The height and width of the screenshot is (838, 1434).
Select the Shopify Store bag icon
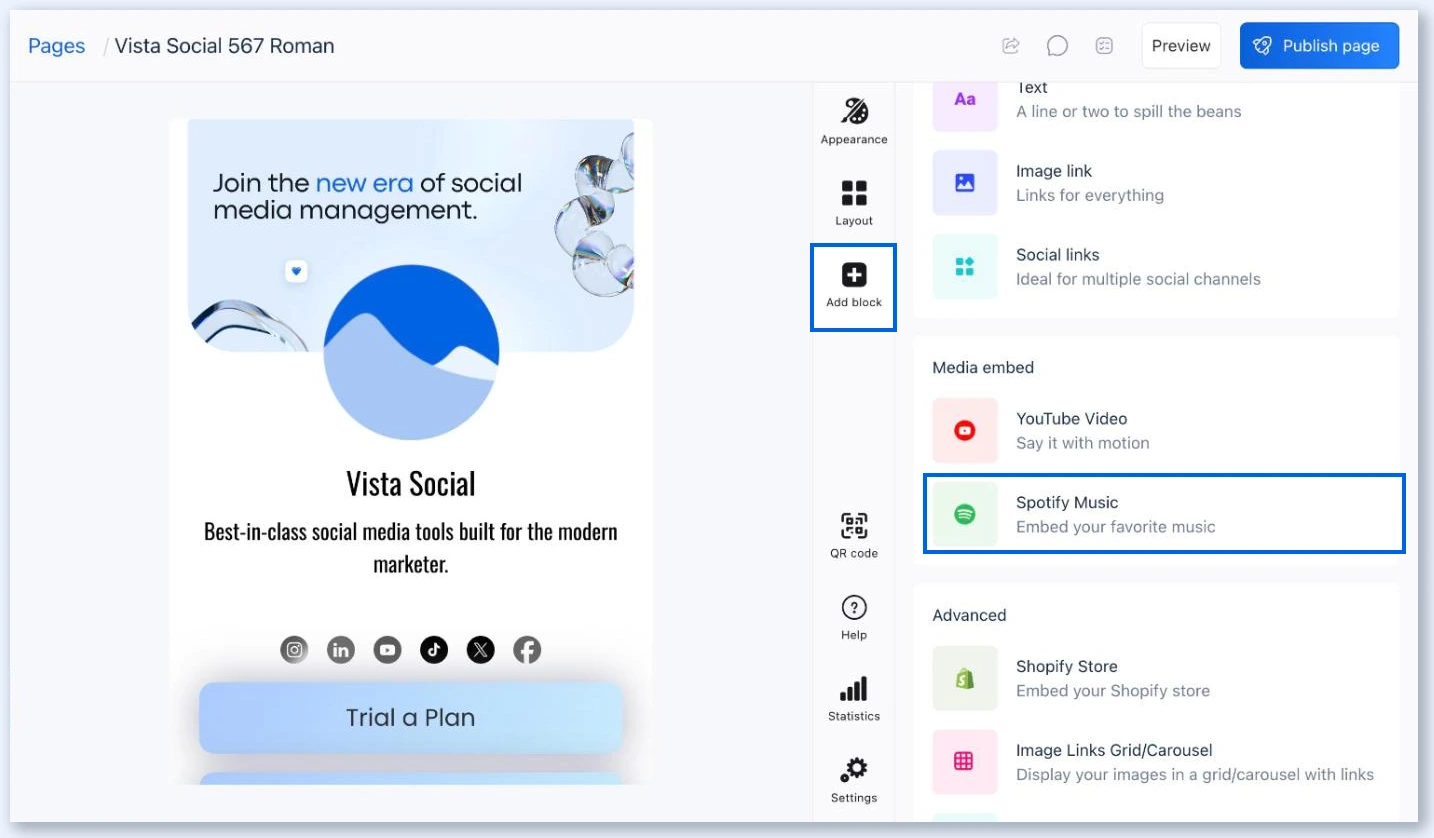coord(965,678)
